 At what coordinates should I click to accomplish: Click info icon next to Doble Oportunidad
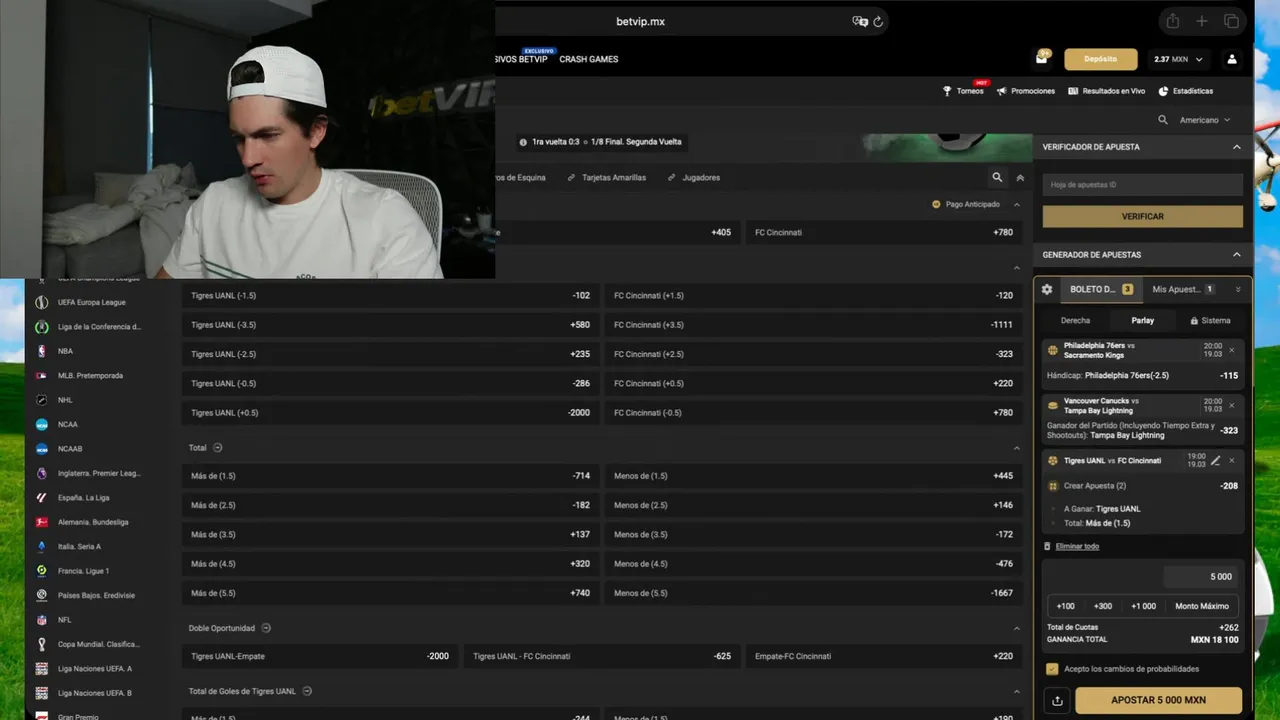(x=266, y=628)
